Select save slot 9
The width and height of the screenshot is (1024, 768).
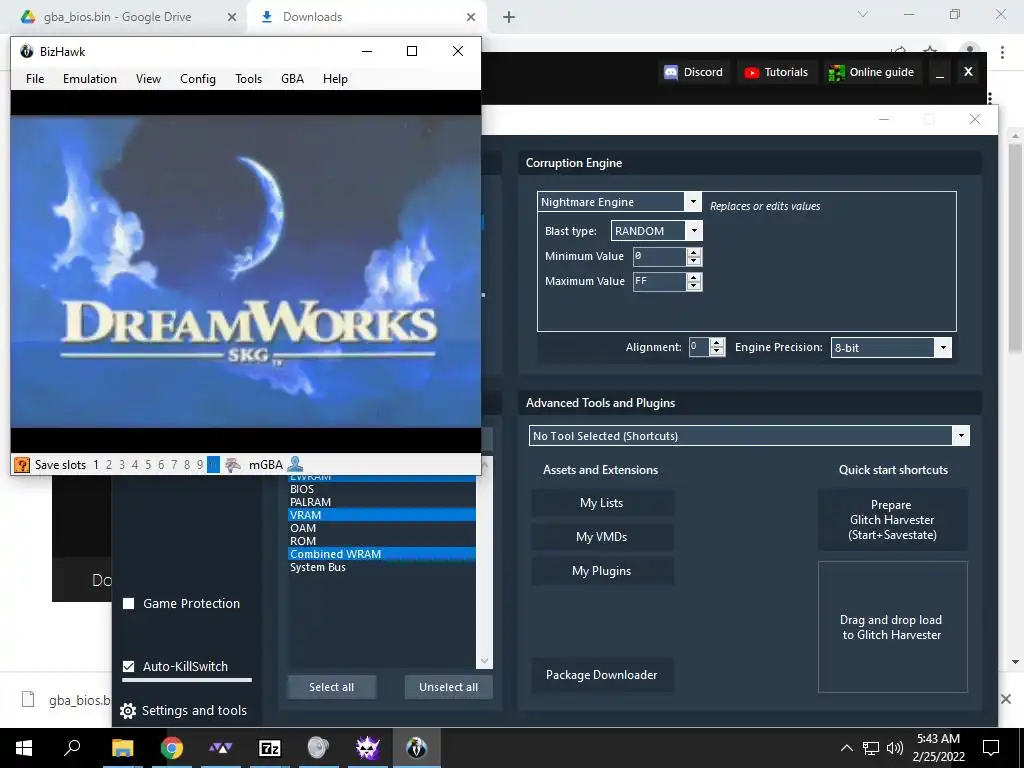[200, 465]
